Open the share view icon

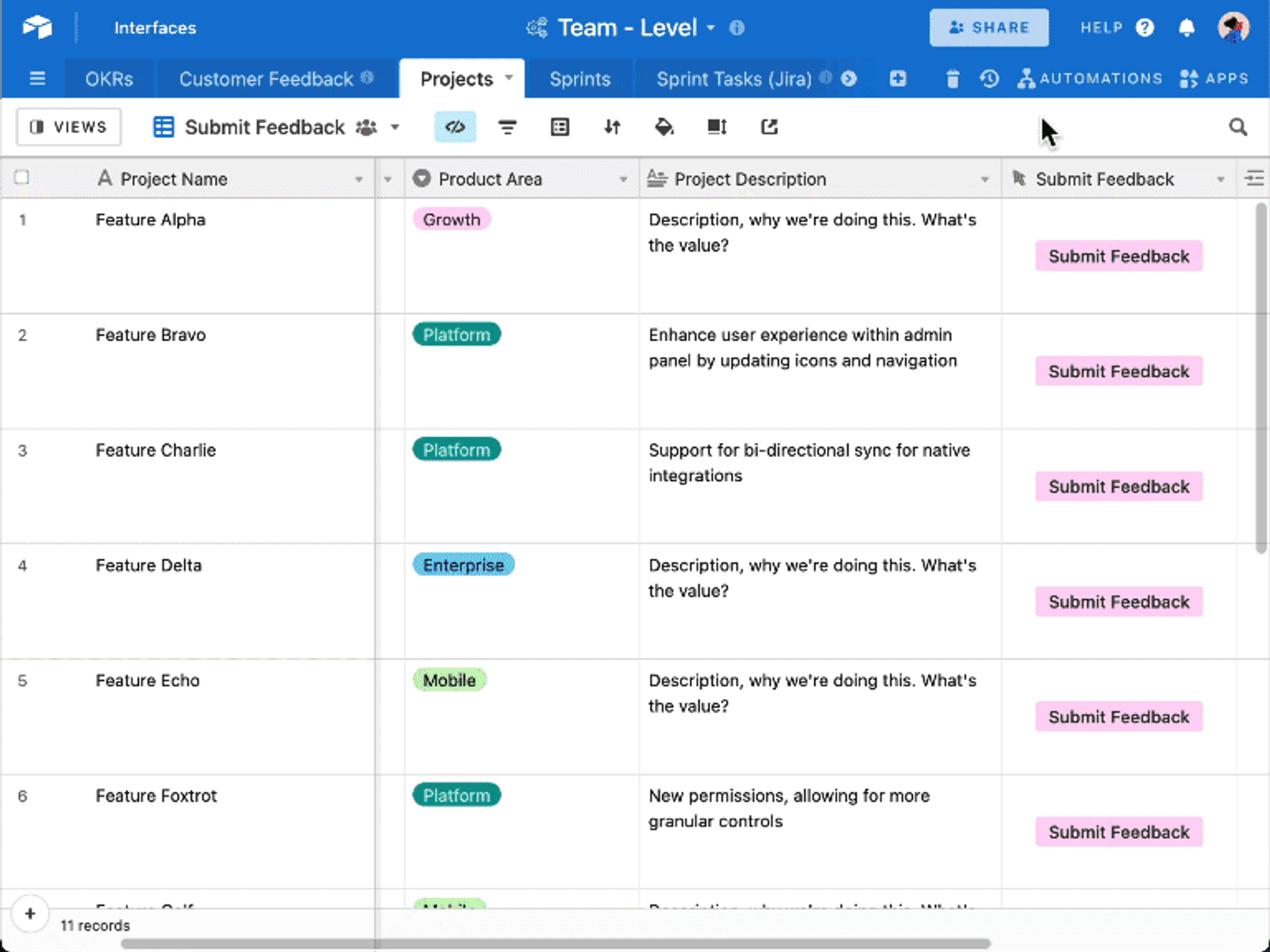769,127
